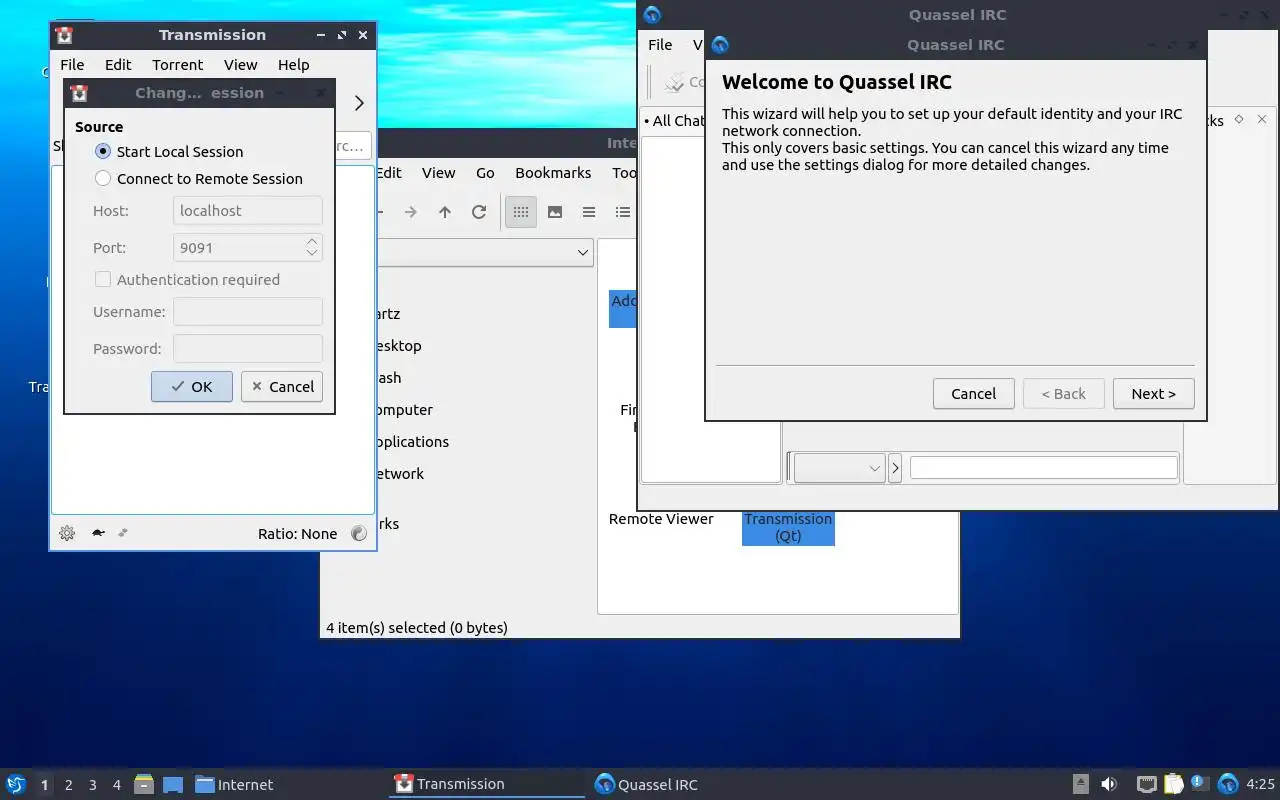Image resolution: width=1280 pixels, height=800 pixels.
Task: Switch file manager to detailed list view
Action: (623, 212)
